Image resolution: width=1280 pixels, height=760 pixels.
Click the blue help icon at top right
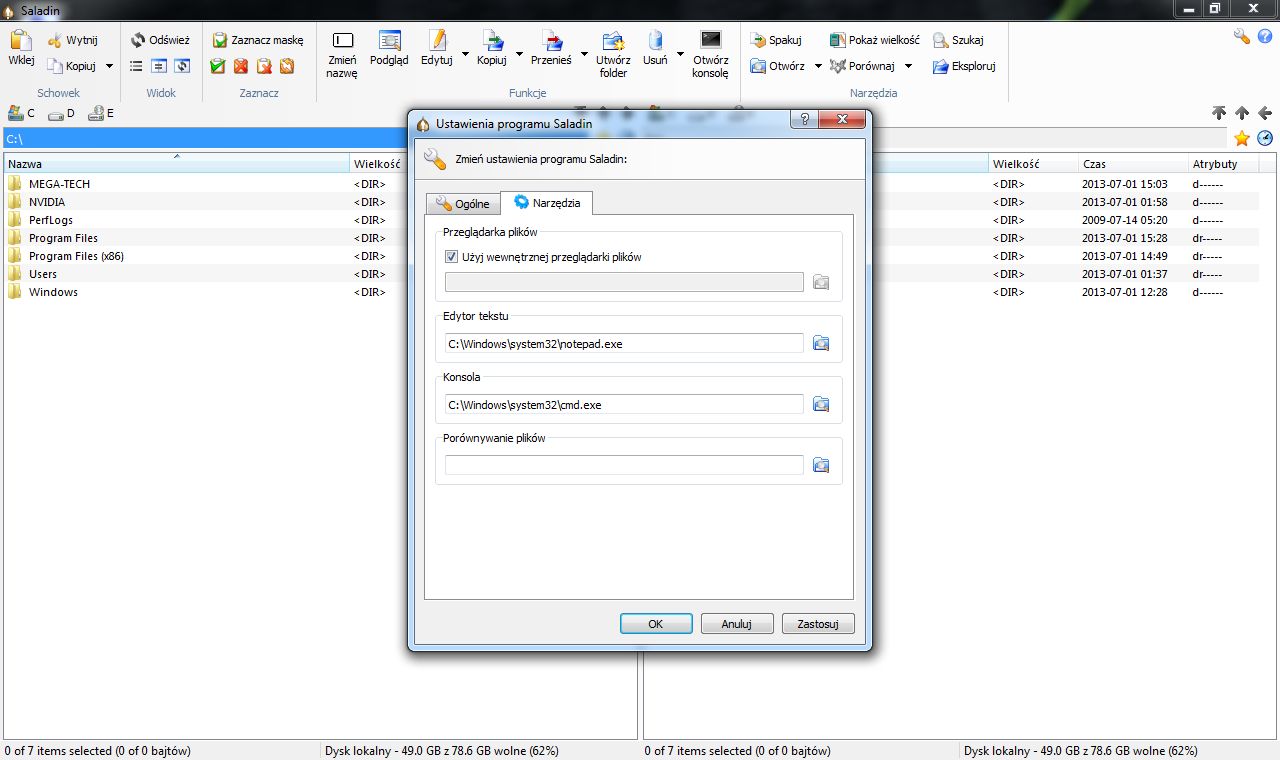(x=1265, y=36)
